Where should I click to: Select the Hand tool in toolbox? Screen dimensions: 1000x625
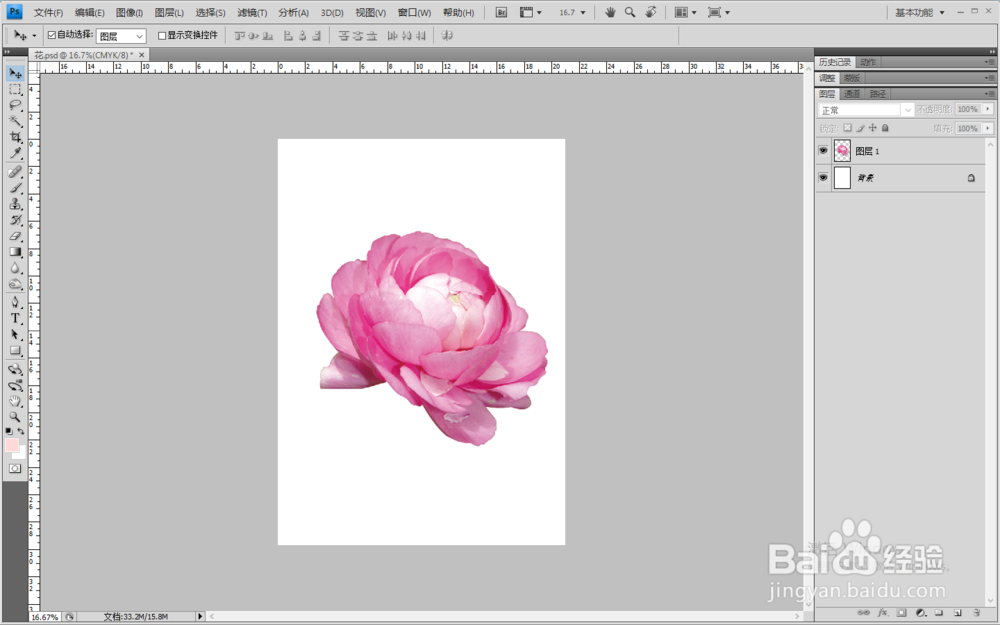point(15,401)
